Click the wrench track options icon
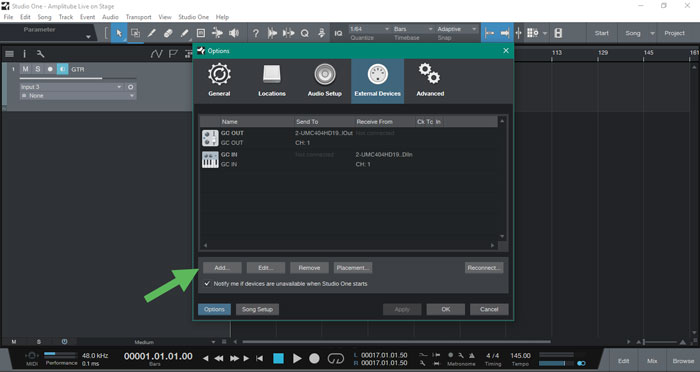Viewport: 700px width, 372px height. [x=40, y=54]
